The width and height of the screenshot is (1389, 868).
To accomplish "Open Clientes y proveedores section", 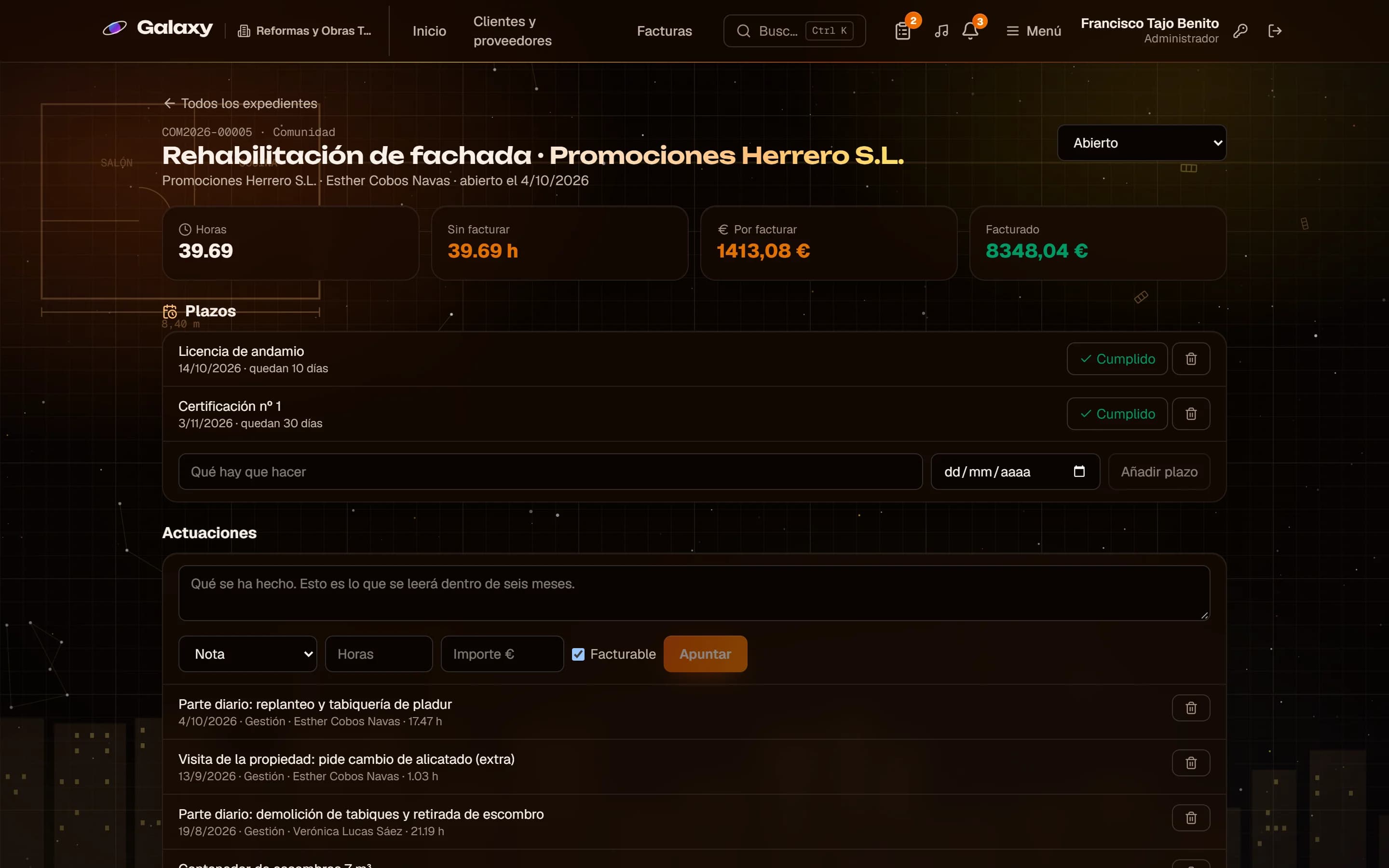I will click(x=513, y=31).
